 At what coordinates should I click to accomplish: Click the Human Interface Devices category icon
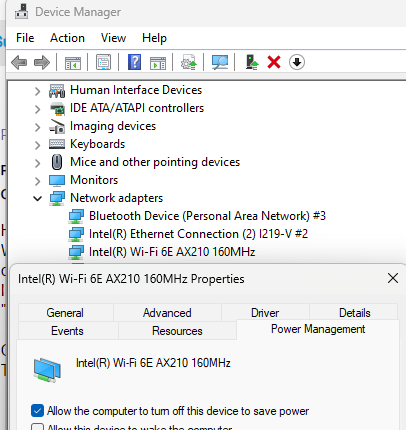(57, 91)
